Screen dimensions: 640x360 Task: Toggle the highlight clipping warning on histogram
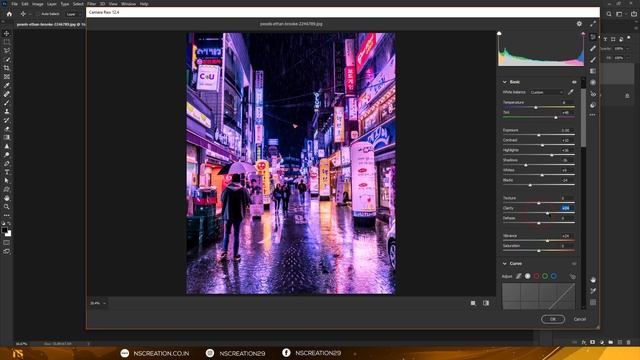pos(583,33)
